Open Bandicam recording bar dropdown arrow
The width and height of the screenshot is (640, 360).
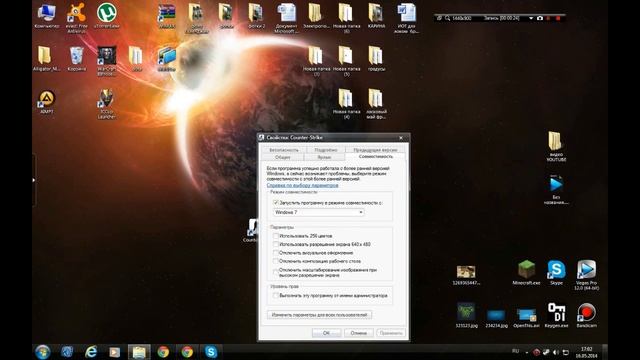click(531, 18)
